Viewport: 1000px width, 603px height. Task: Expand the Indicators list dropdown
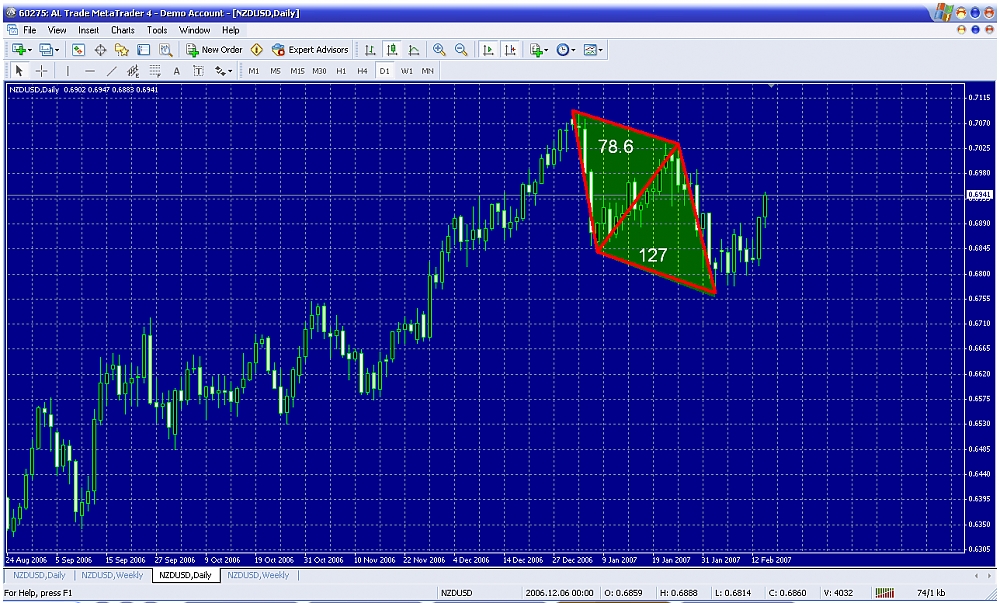tap(540, 50)
